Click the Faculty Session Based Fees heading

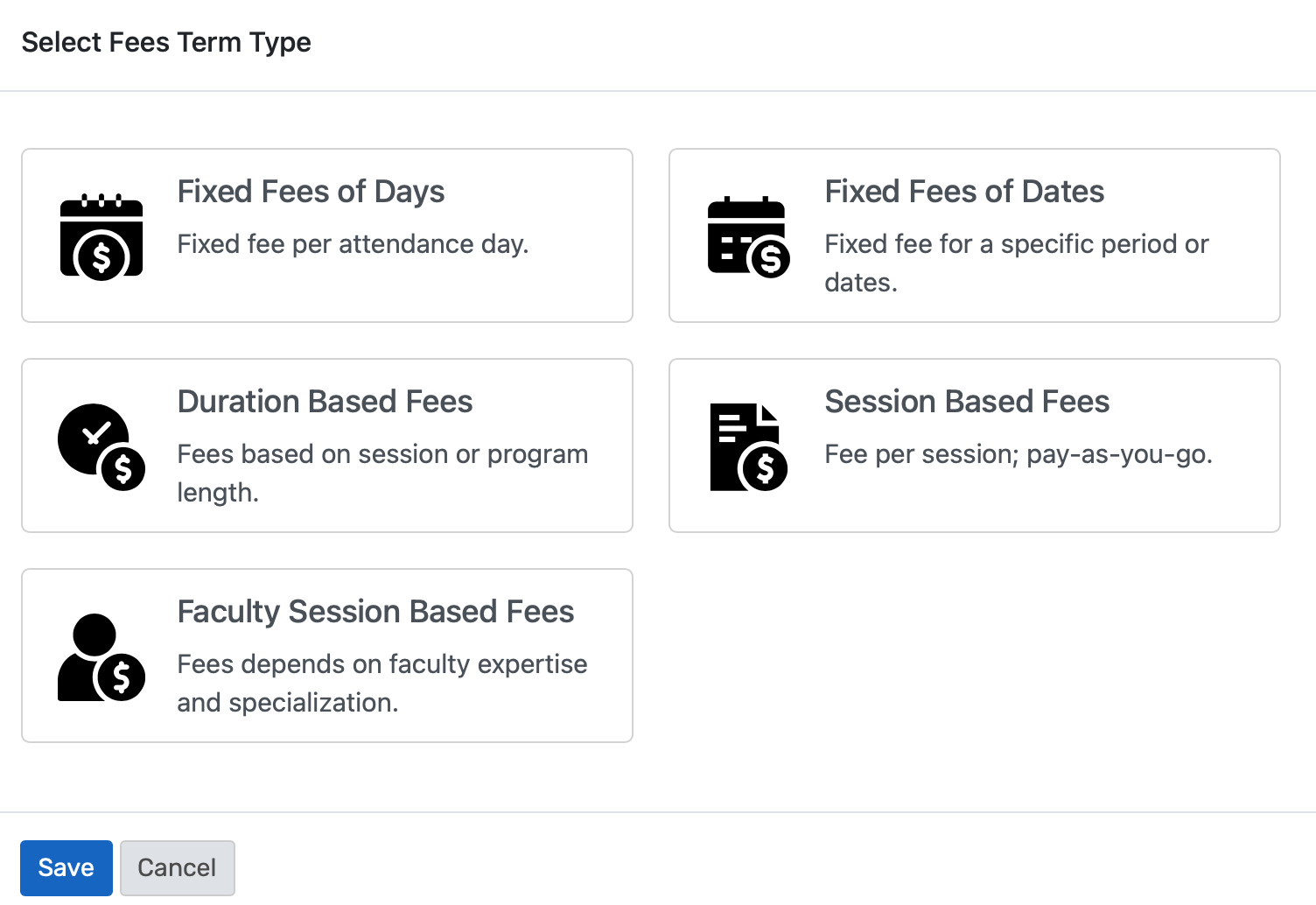pos(375,611)
